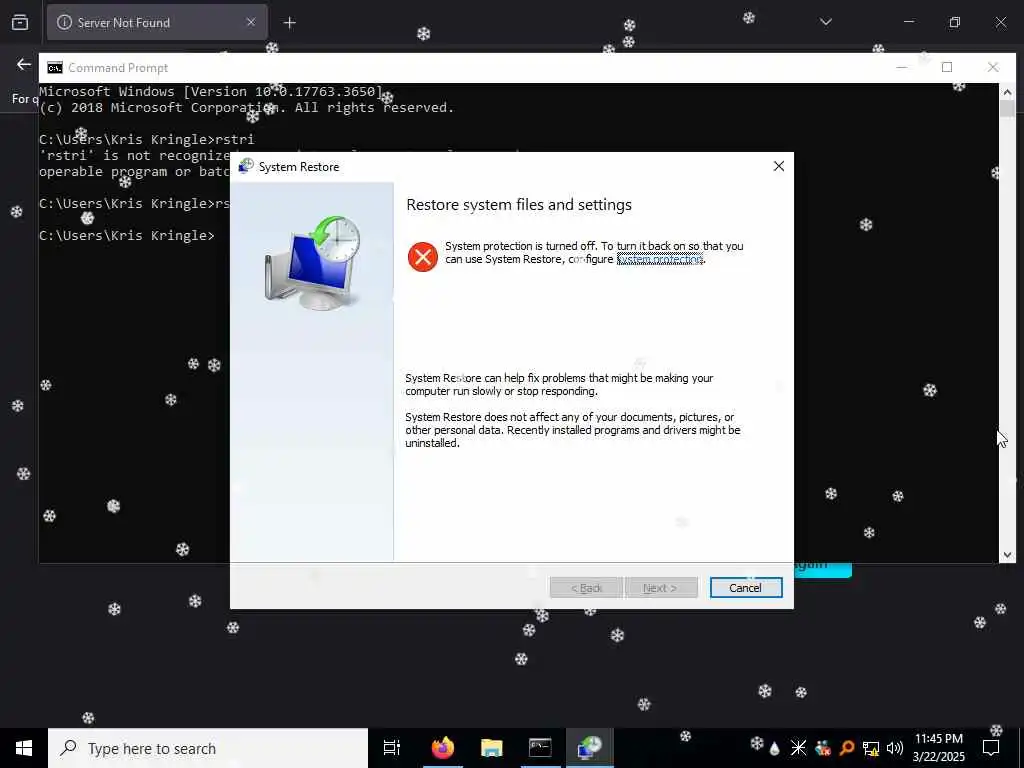The width and height of the screenshot is (1024, 768).
Task: Click the taskbar search box
Action: click(x=208, y=748)
